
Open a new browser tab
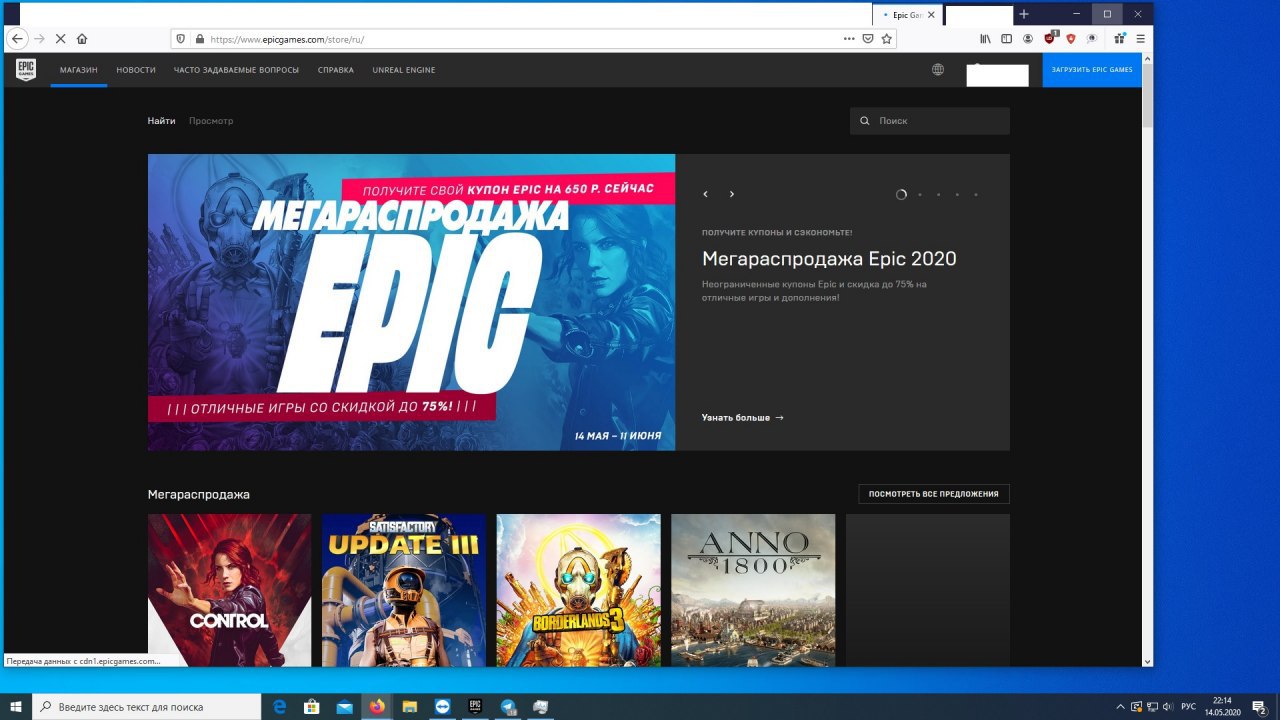point(1024,15)
